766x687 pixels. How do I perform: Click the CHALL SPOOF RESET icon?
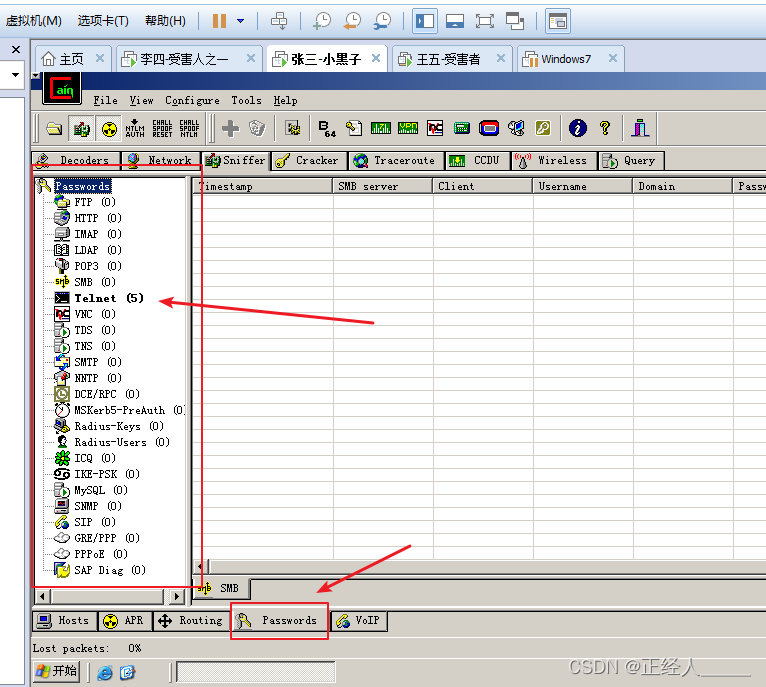click(x=162, y=129)
